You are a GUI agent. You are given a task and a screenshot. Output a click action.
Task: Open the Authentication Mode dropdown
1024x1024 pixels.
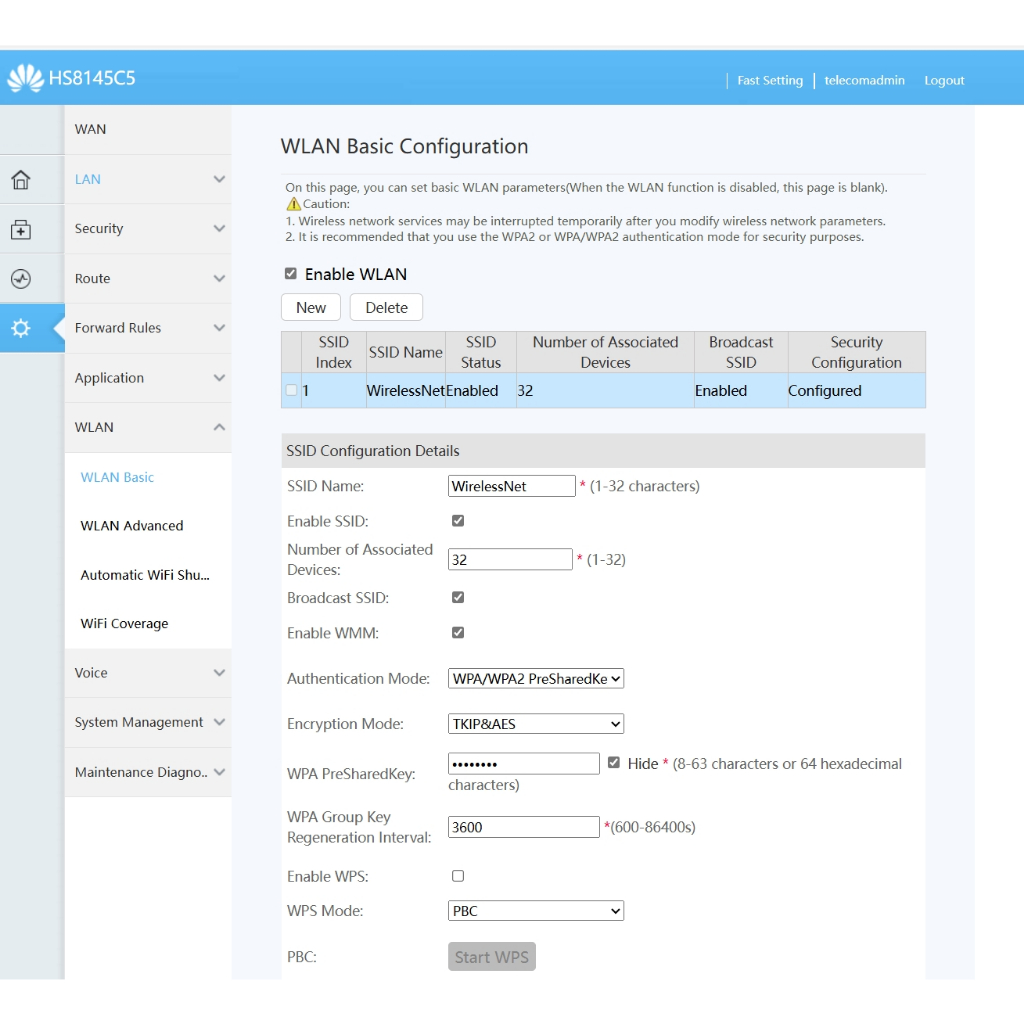[x=537, y=679]
